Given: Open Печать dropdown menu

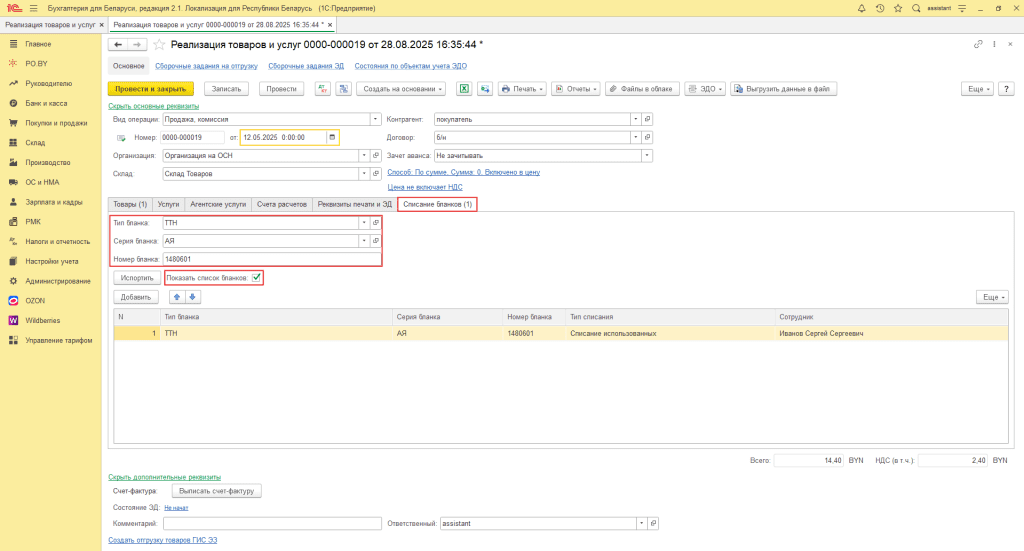Looking at the screenshot, I should pos(522,89).
